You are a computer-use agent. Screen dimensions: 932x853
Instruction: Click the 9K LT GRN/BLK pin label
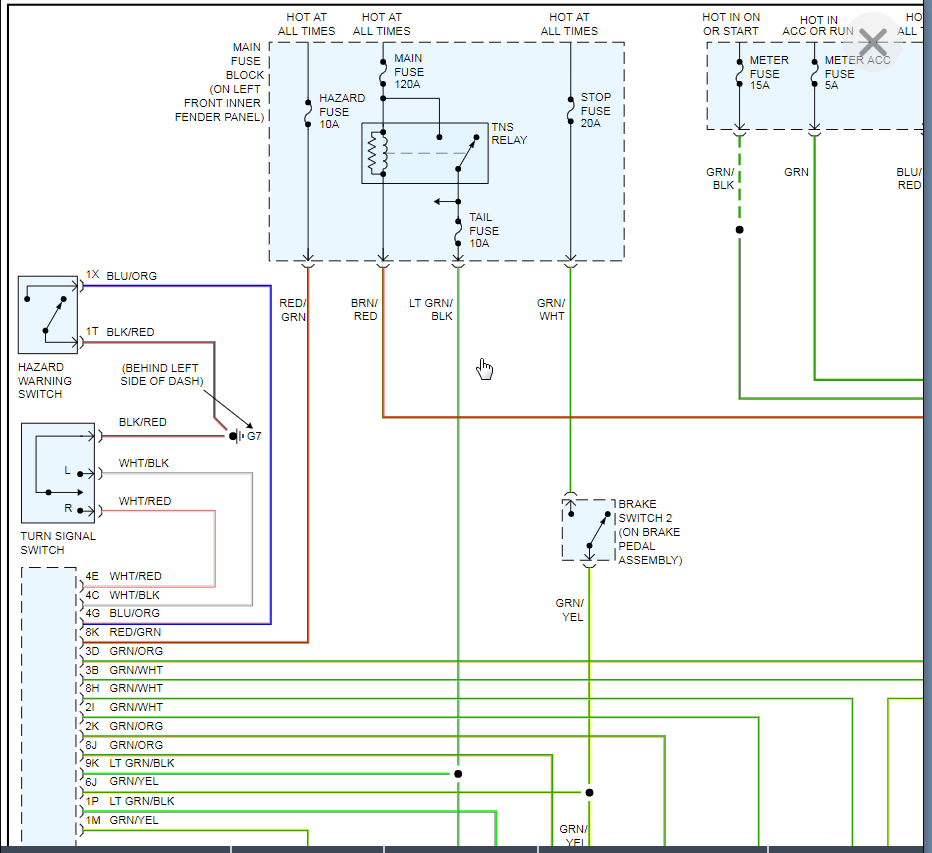pos(129,763)
